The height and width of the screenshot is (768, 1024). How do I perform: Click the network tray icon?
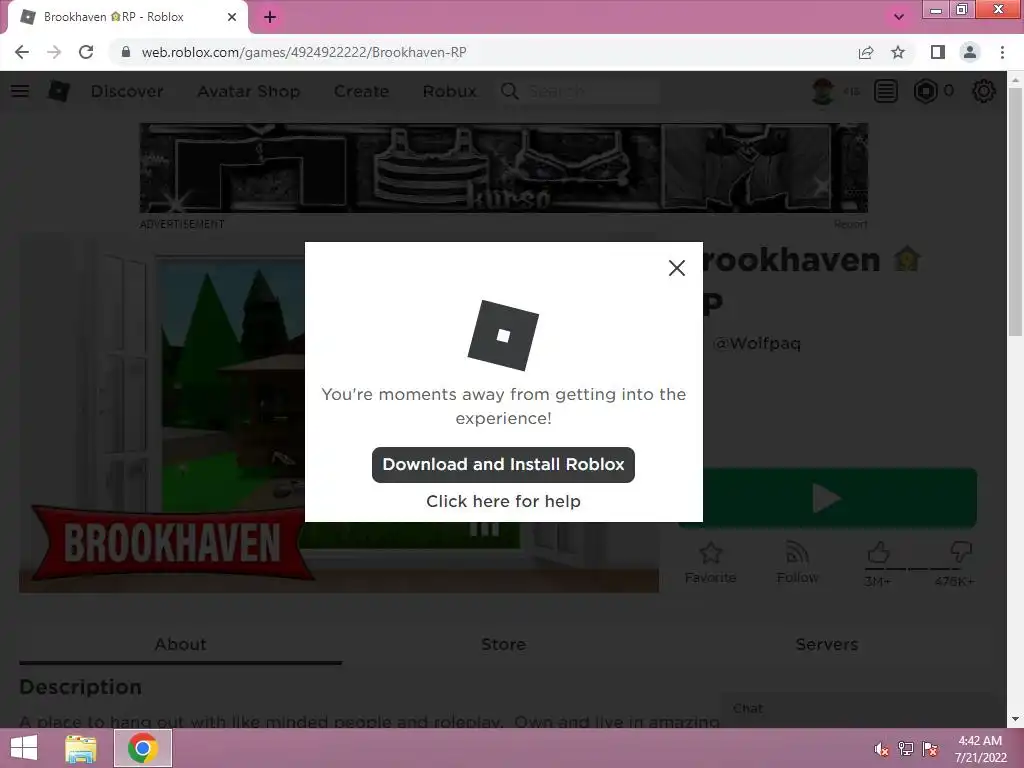[906, 749]
